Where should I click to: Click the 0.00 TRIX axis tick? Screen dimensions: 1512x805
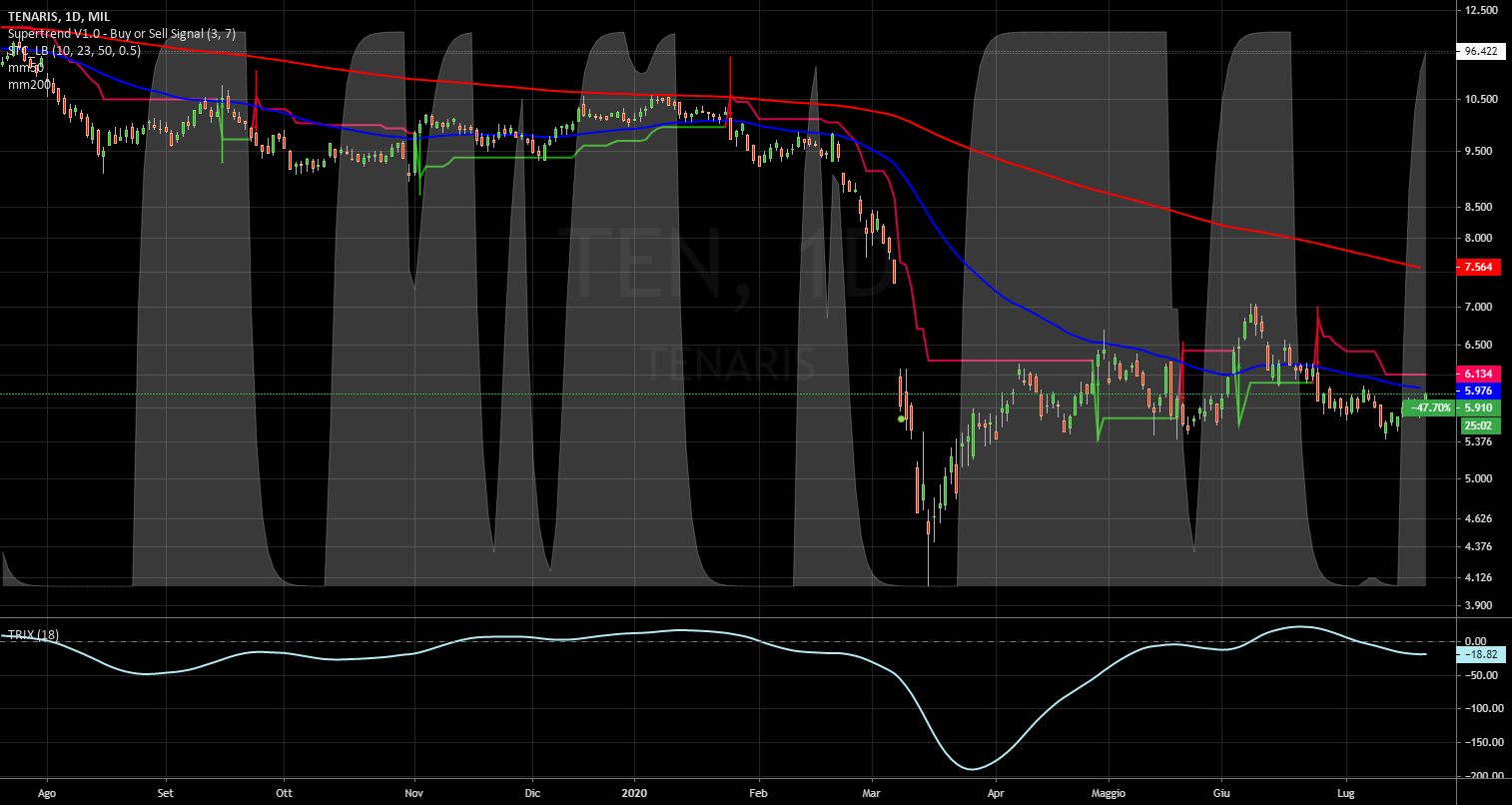[1475, 641]
